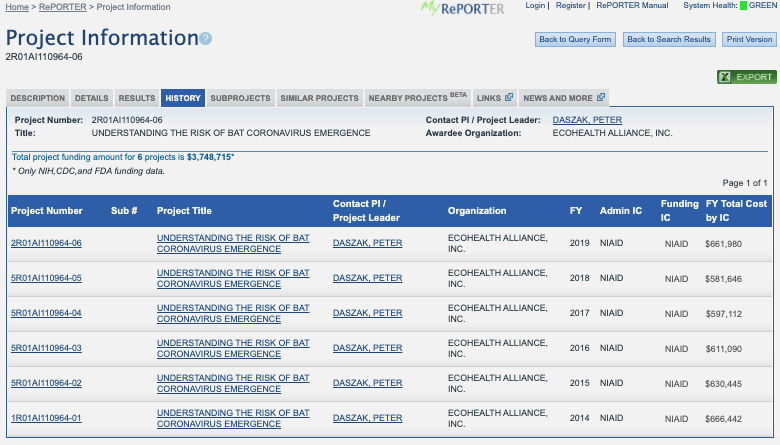Click DASZAK, PETER in the 2016 row

pyautogui.click(x=368, y=348)
